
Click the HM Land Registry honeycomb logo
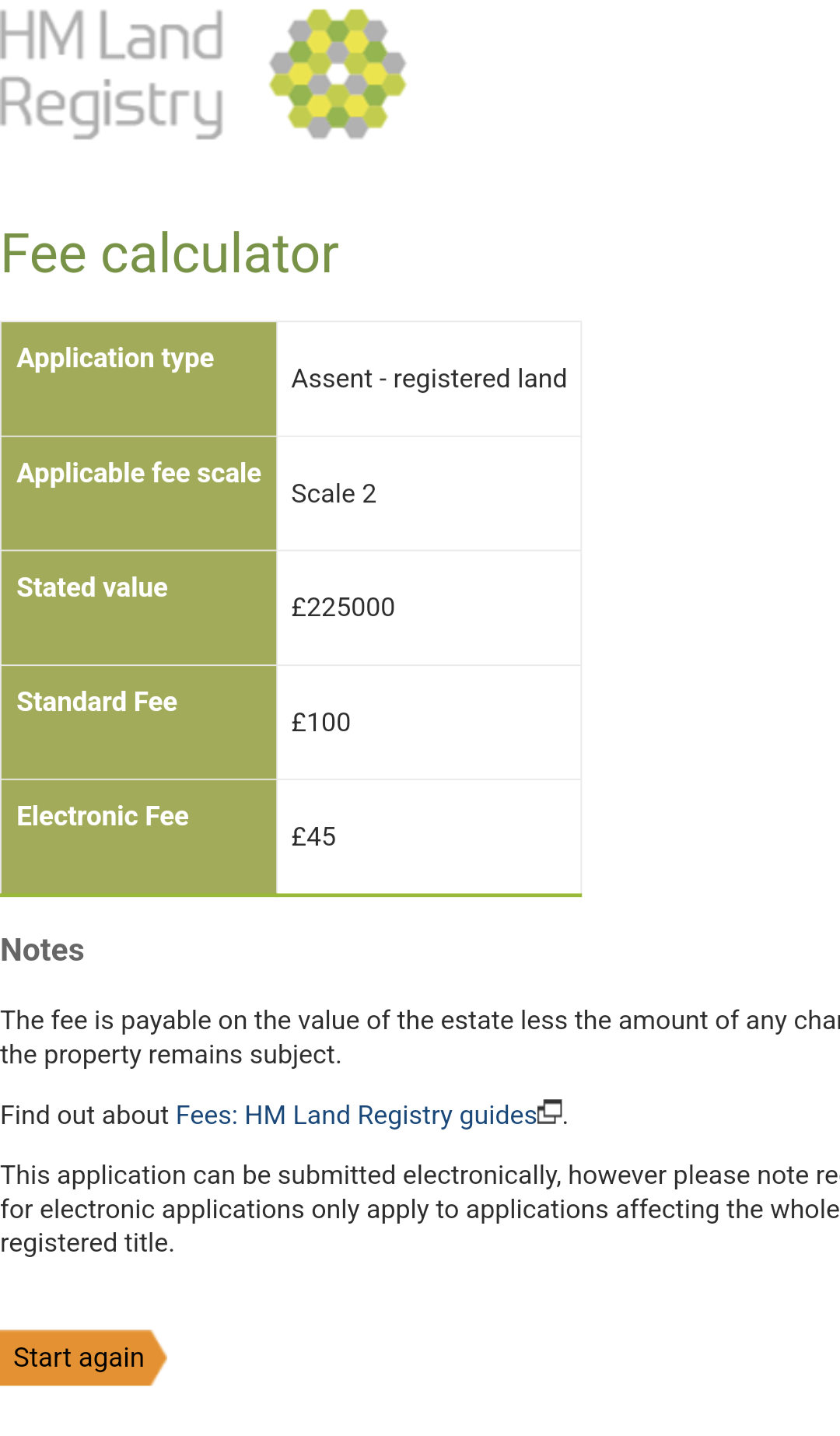coord(338,74)
